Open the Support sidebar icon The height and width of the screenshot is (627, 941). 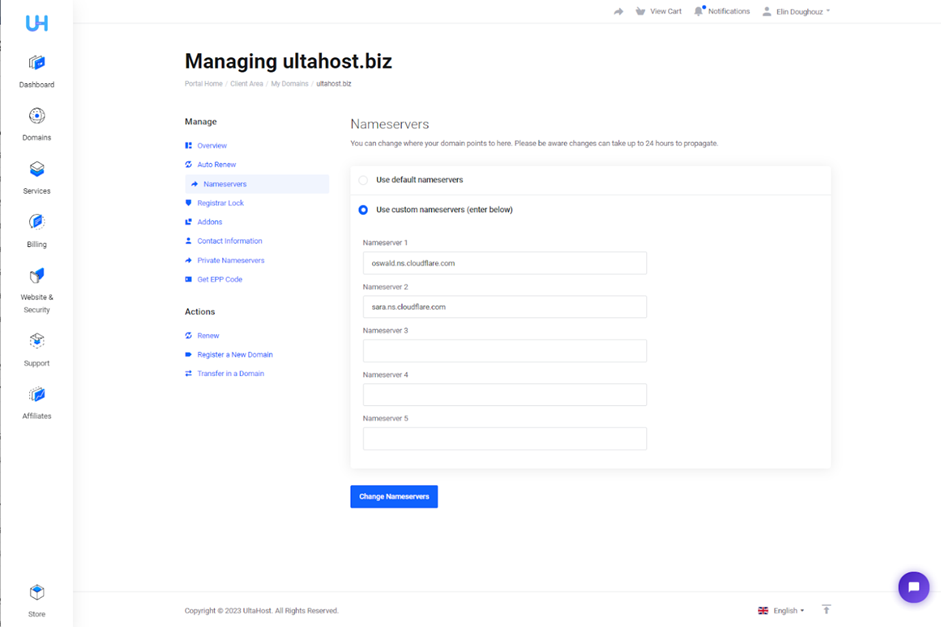[x=37, y=341]
